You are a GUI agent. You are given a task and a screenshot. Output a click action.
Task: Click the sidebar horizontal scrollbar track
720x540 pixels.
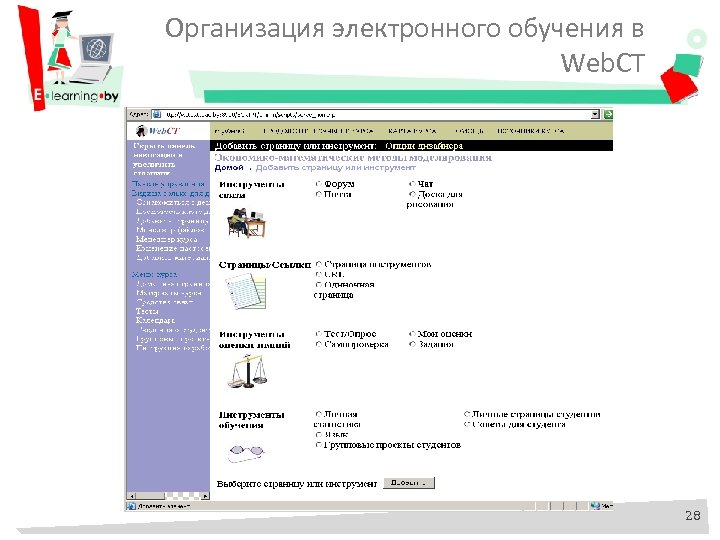tap(182, 496)
